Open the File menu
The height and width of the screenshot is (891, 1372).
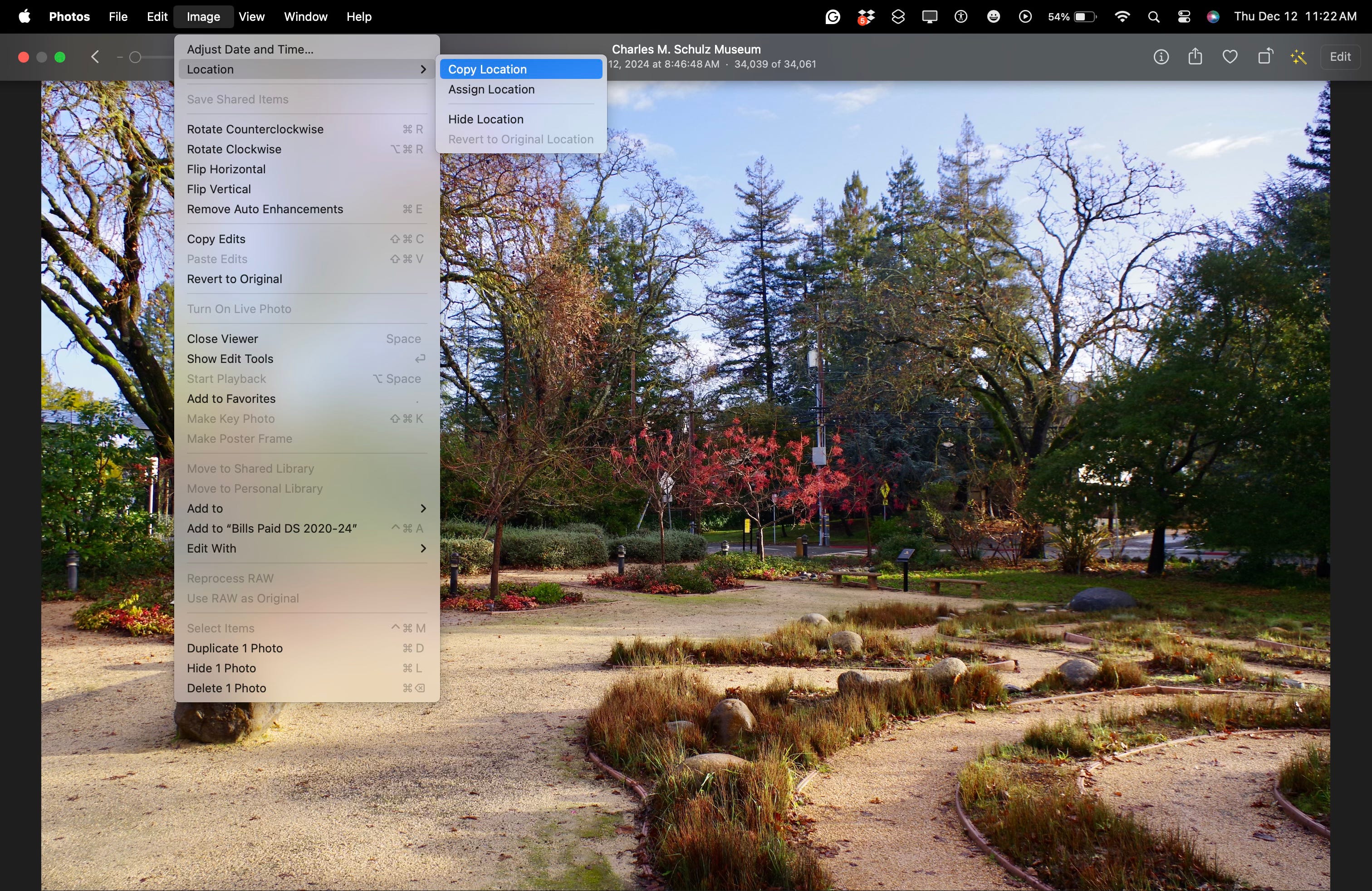[118, 17]
